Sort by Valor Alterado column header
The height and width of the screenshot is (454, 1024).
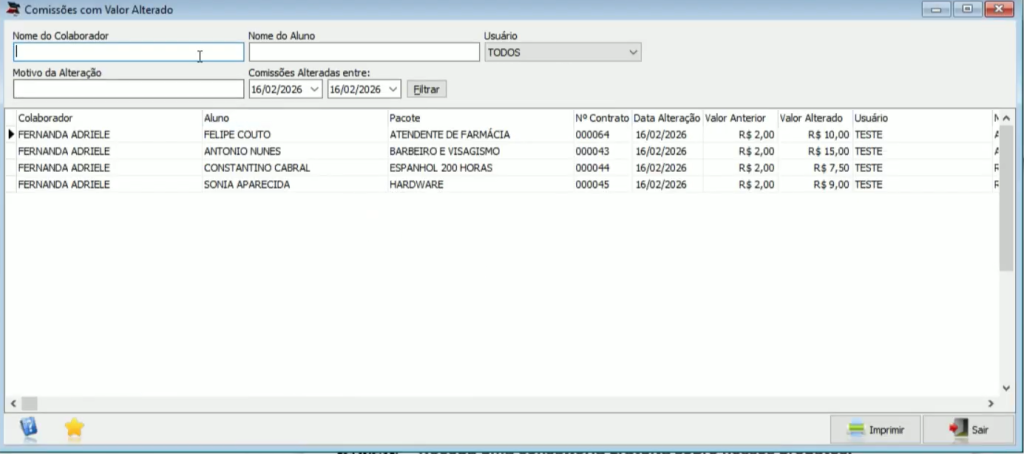point(815,118)
